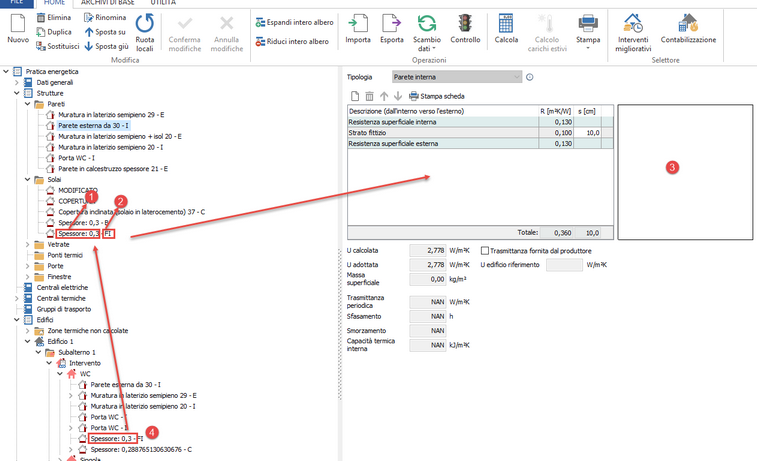Select Muratura in laterizio semipieno 29 - E under Pareti
Viewport: 757px width, 461px height.
pos(111,115)
